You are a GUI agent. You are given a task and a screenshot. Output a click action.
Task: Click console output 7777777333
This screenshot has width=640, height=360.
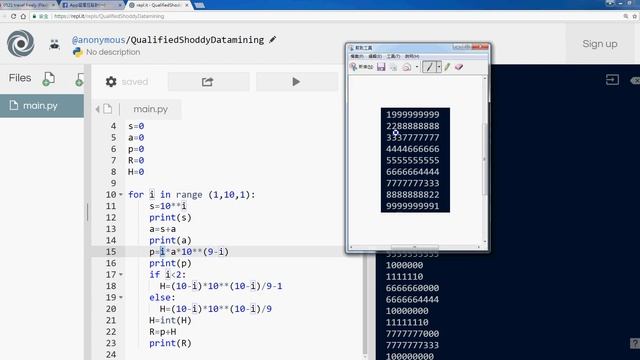point(412,345)
